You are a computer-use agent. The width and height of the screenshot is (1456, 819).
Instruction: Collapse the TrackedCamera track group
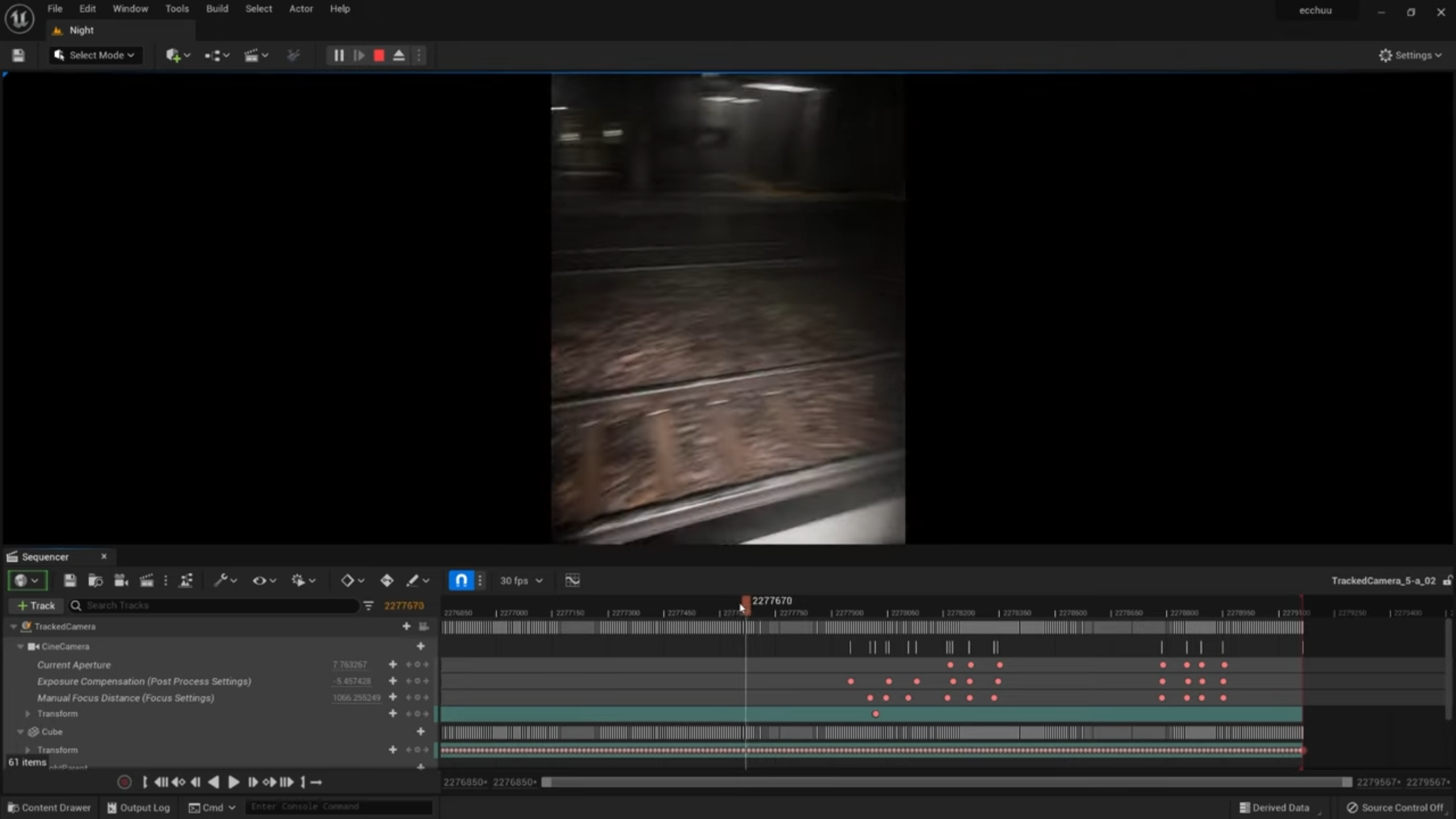(13, 626)
